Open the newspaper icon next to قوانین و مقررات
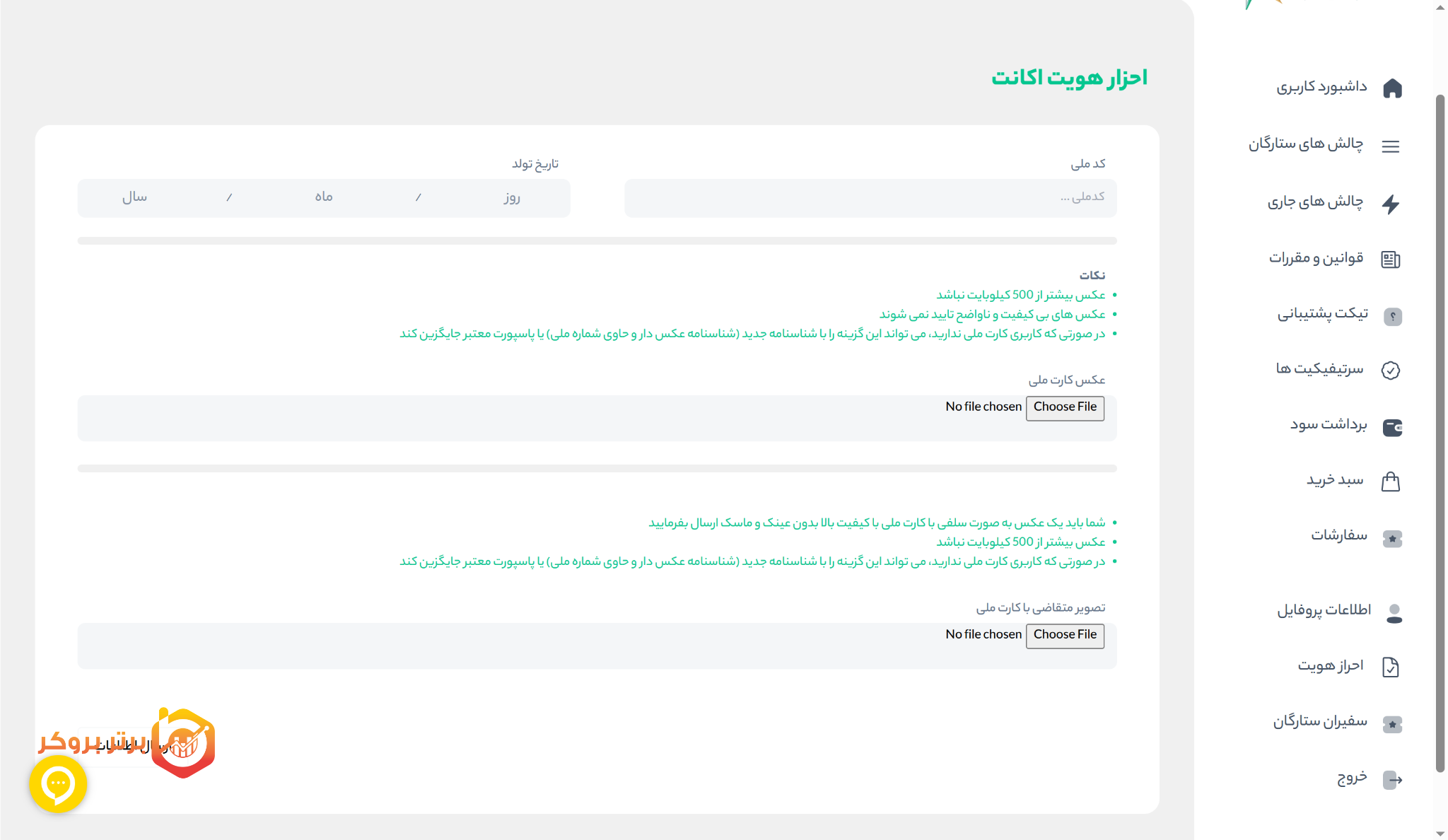 tap(1391, 259)
